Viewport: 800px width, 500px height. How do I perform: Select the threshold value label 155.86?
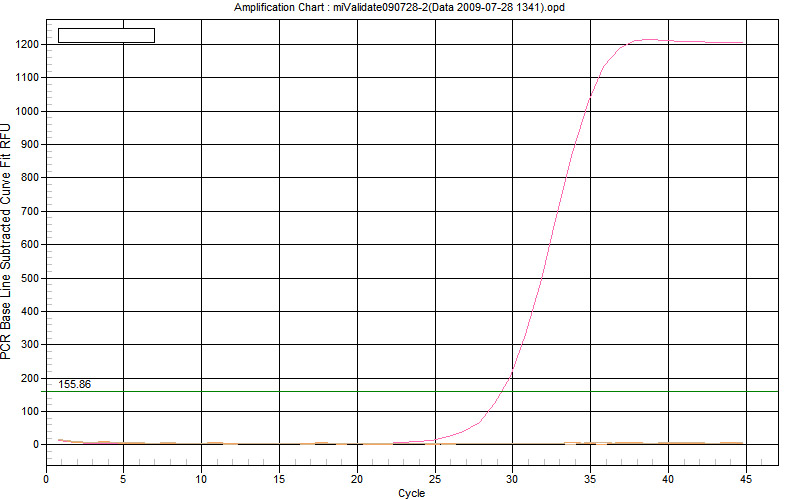74,384
